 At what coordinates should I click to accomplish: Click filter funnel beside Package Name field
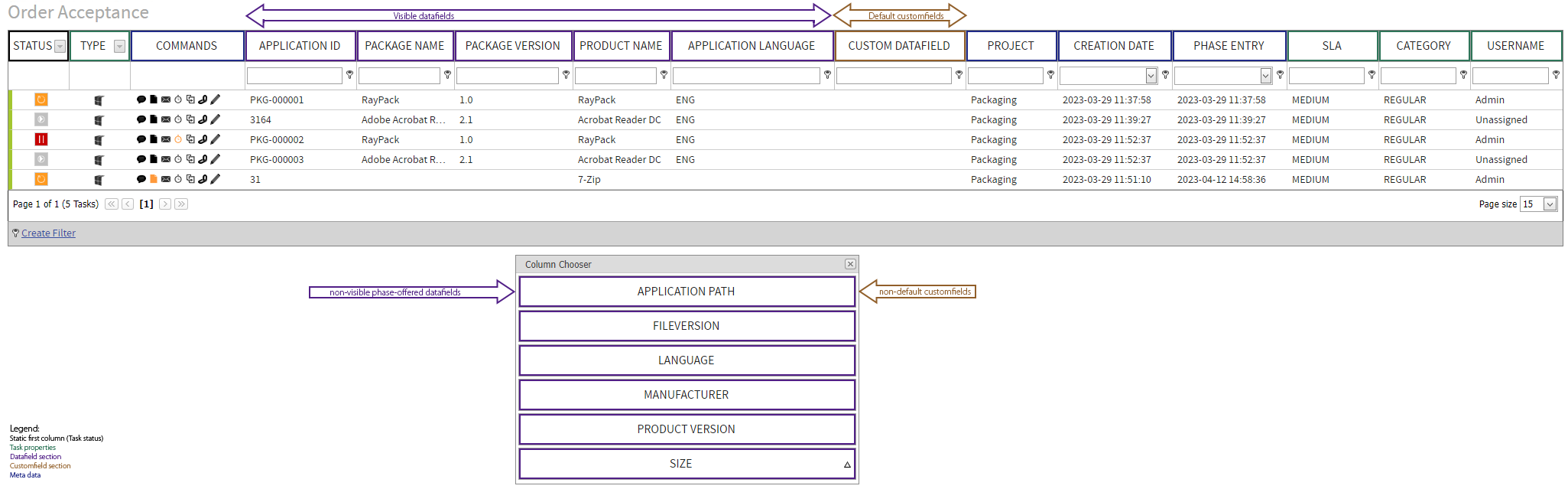tap(448, 75)
